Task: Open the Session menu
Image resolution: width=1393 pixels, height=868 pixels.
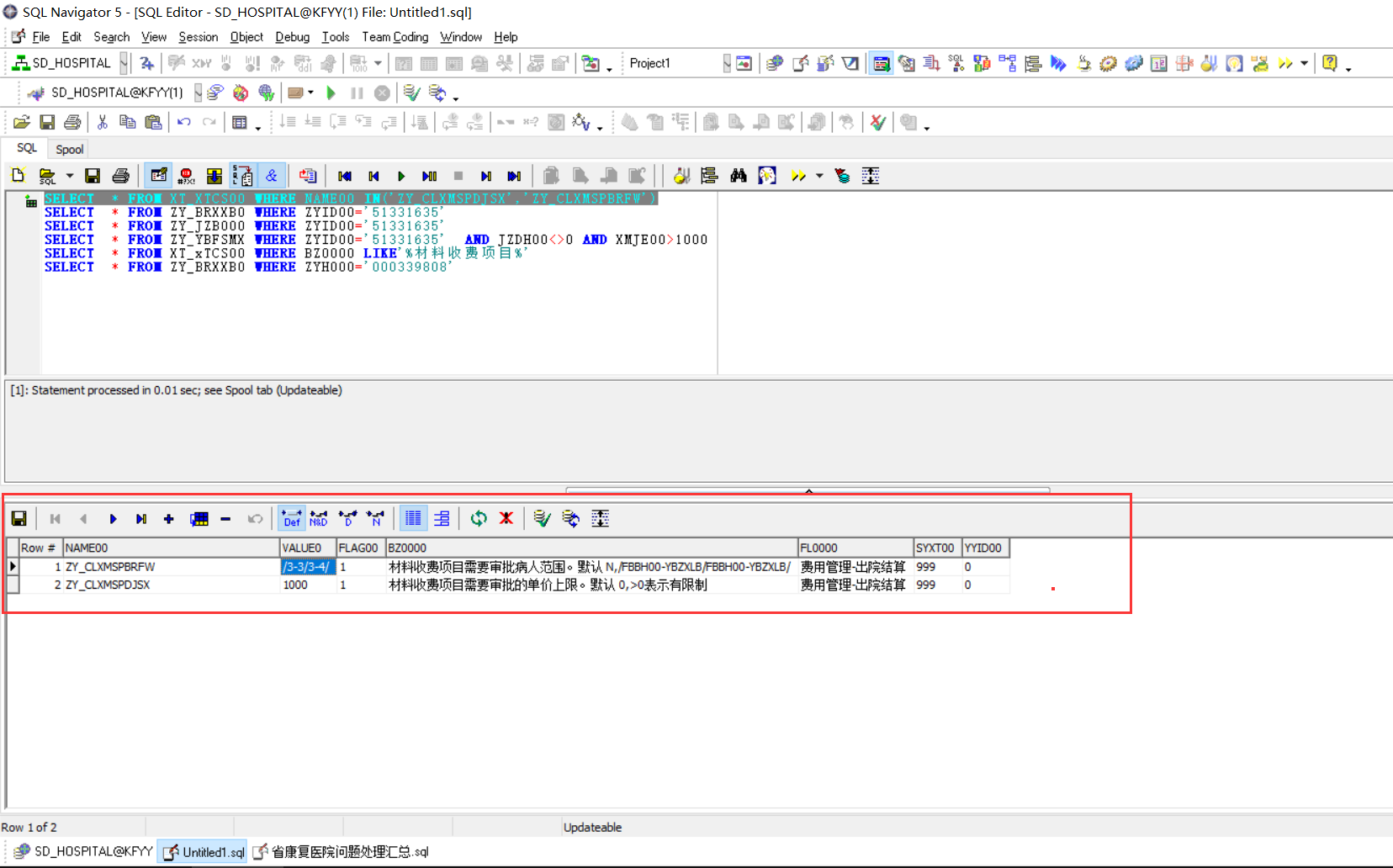Action: 198,37
